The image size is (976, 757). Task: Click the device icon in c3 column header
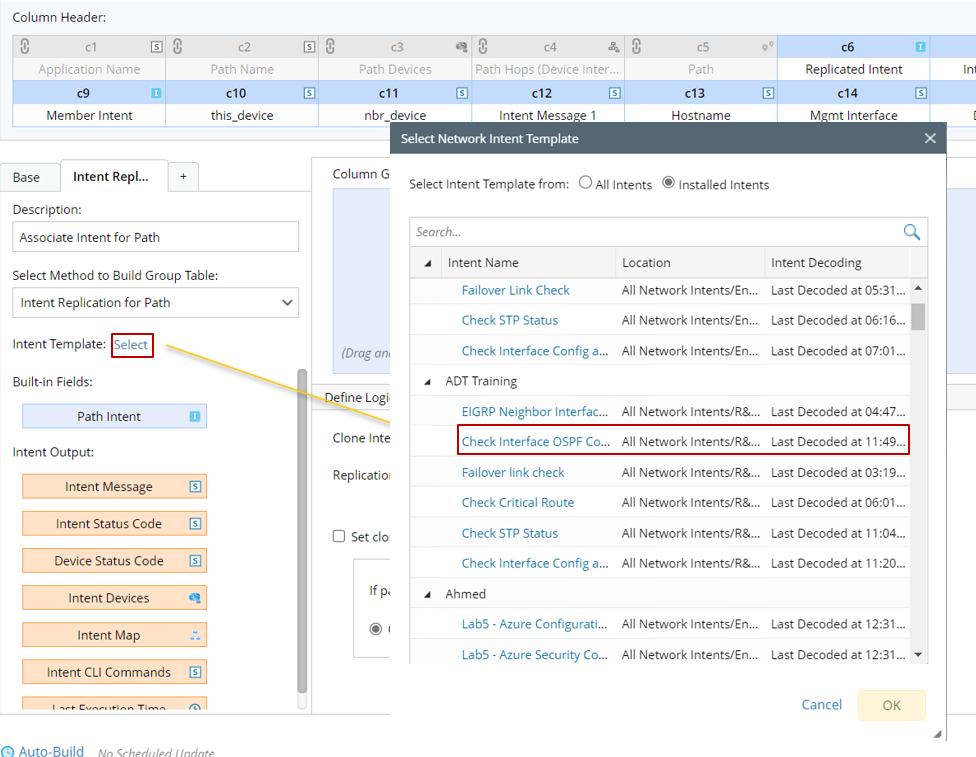[461, 47]
